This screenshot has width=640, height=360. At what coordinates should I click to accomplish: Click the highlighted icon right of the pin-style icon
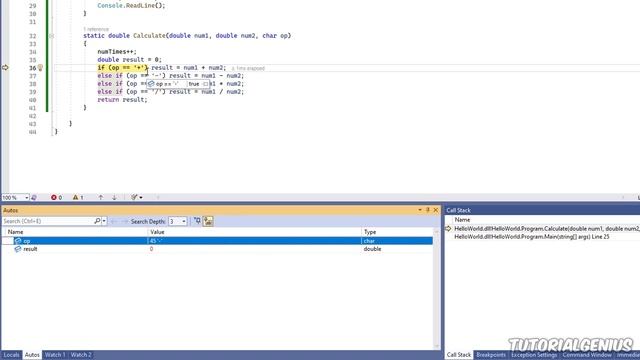point(208,221)
